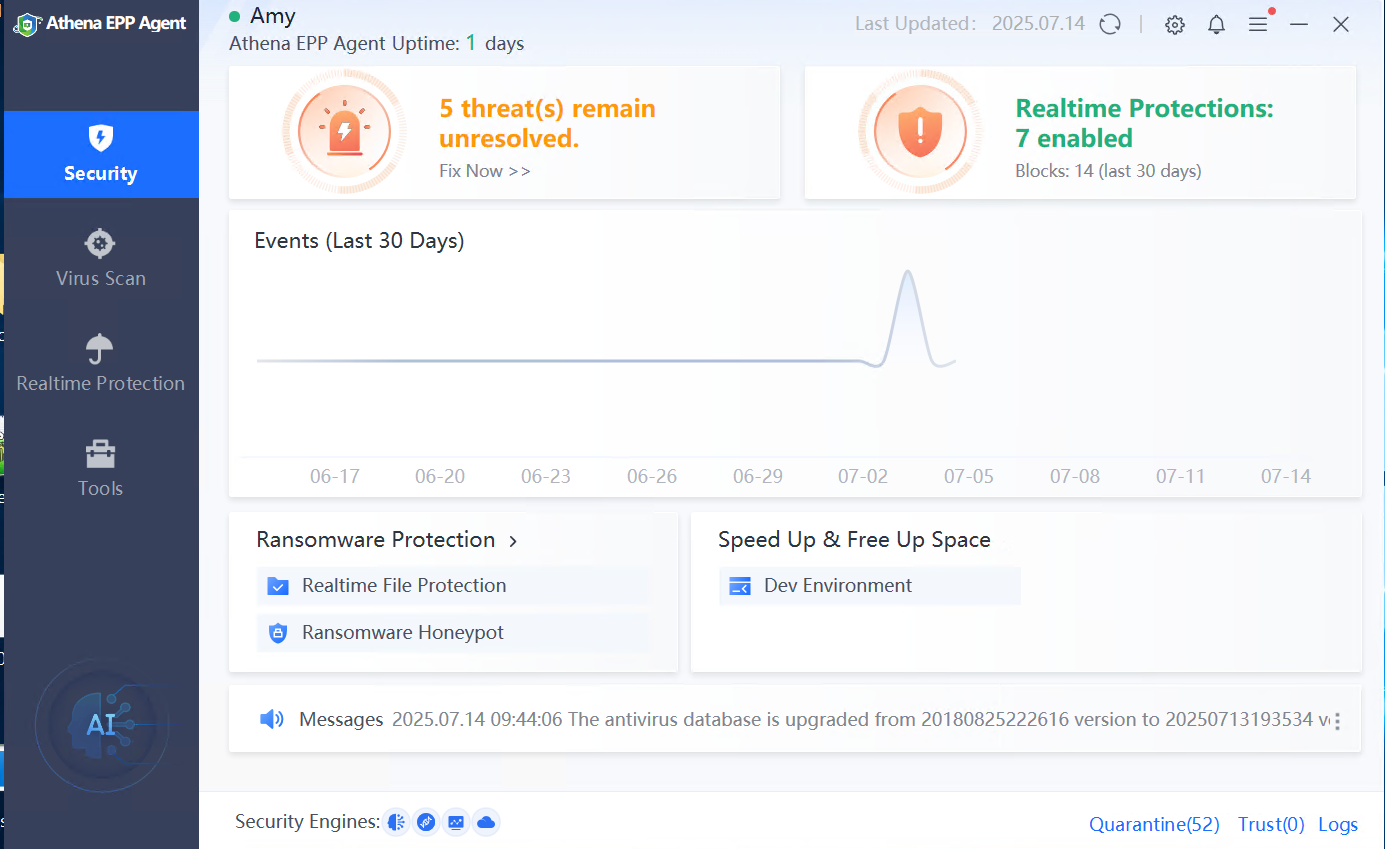Click the event spike on the chart
Image resolution: width=1385 pixels, height=849 pixels.
pyautogui.click(x=908, y=316)
